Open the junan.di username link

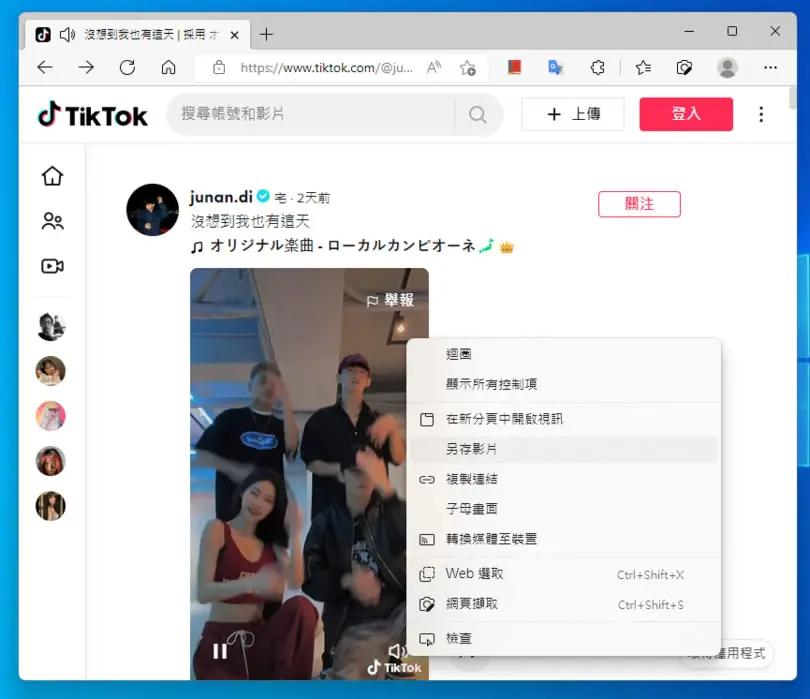(221, 197)
